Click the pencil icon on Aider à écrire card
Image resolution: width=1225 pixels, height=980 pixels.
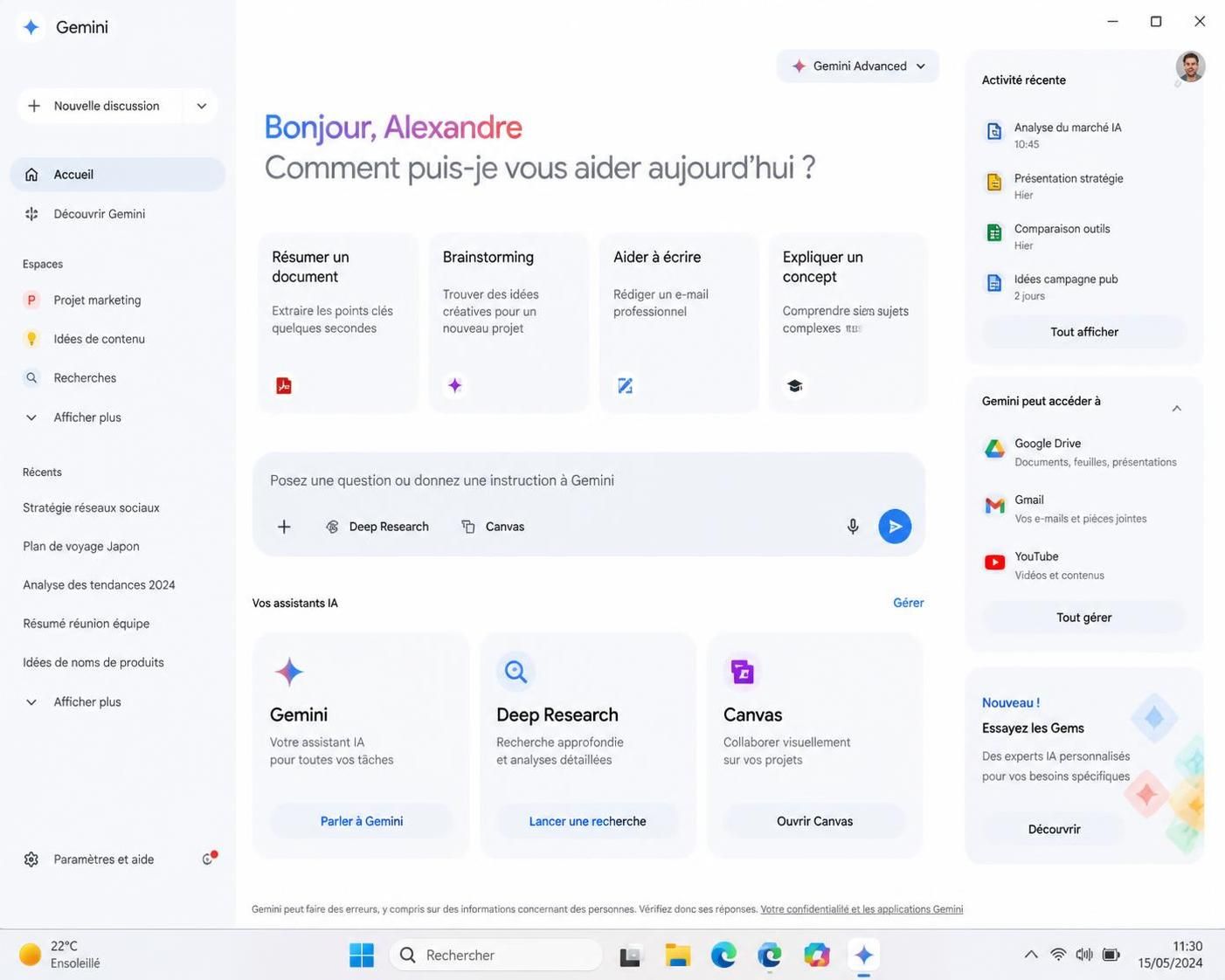[x=626, y=385]
